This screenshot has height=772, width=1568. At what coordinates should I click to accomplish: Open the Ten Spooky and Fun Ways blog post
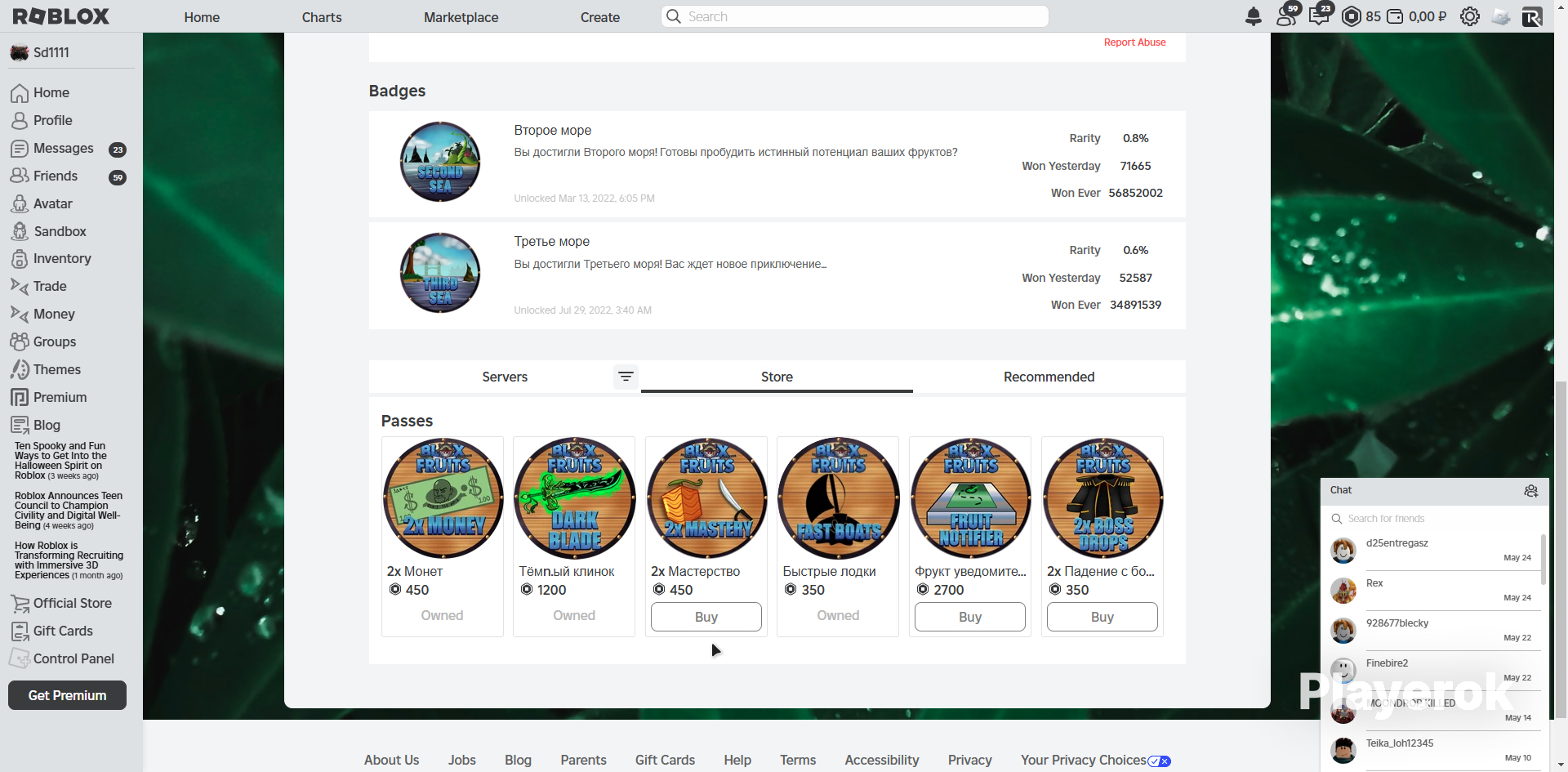[x=60, y=461]
